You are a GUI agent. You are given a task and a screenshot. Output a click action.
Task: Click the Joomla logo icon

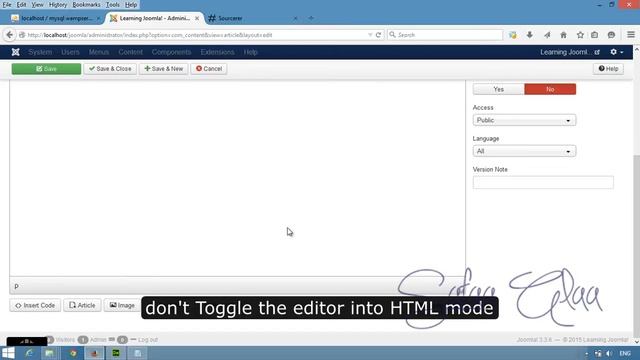tap(16, 52)
